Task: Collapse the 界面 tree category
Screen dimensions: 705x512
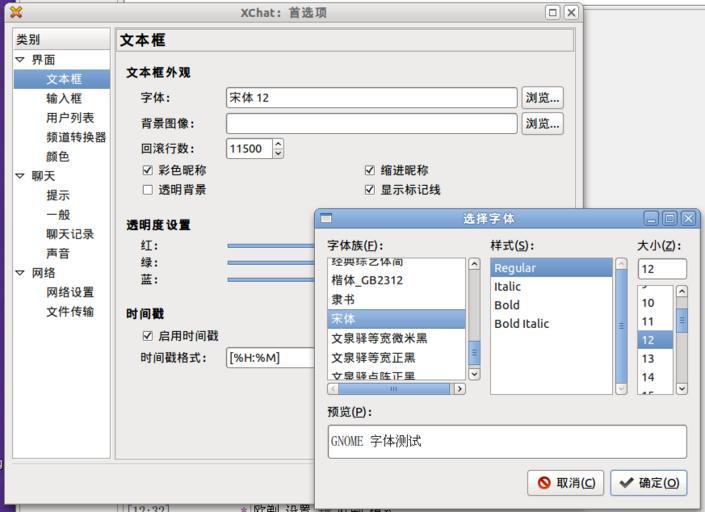Action: tap(20, 60)
